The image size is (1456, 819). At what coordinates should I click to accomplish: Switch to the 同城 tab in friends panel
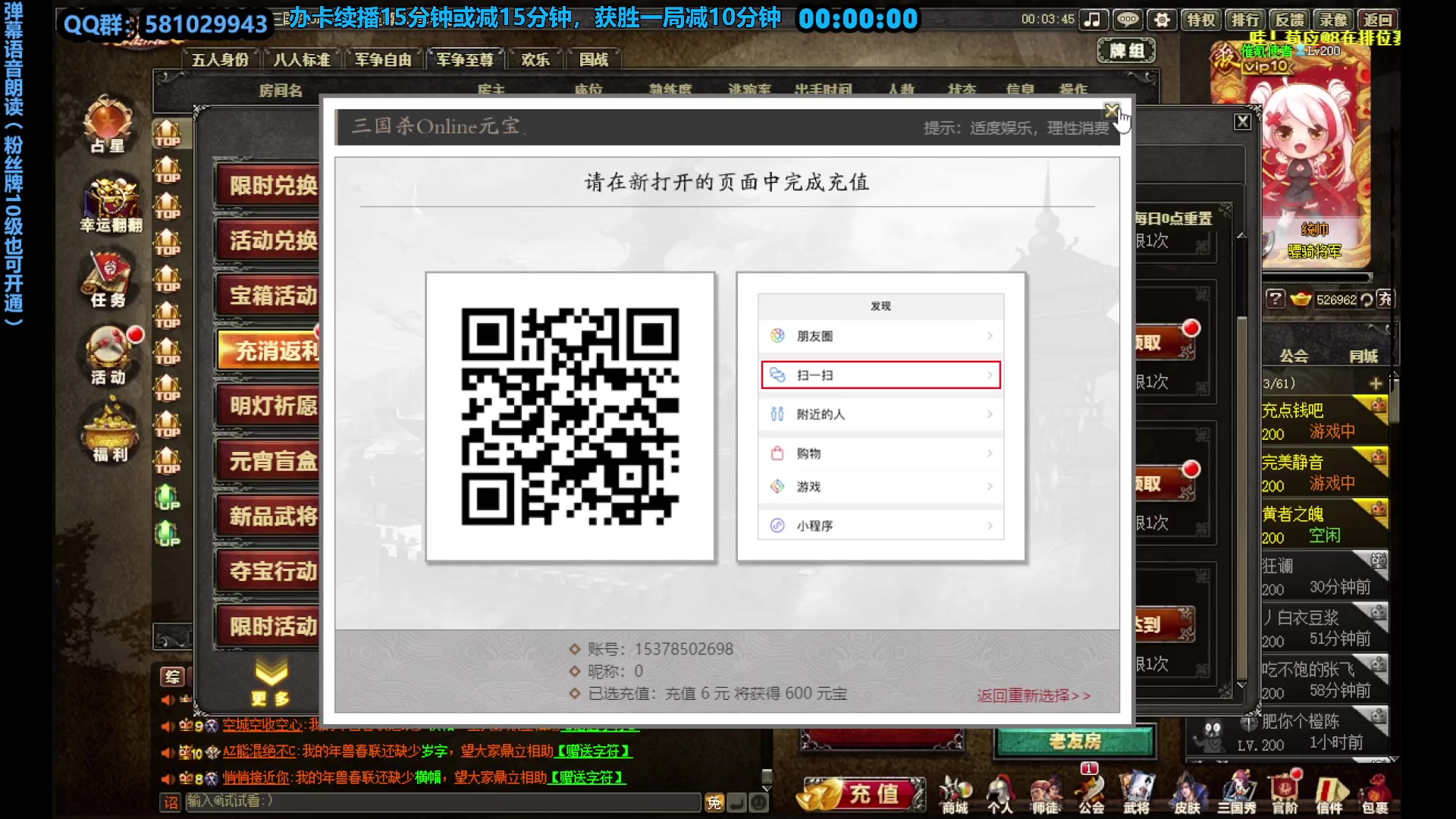click(1363, 356)
